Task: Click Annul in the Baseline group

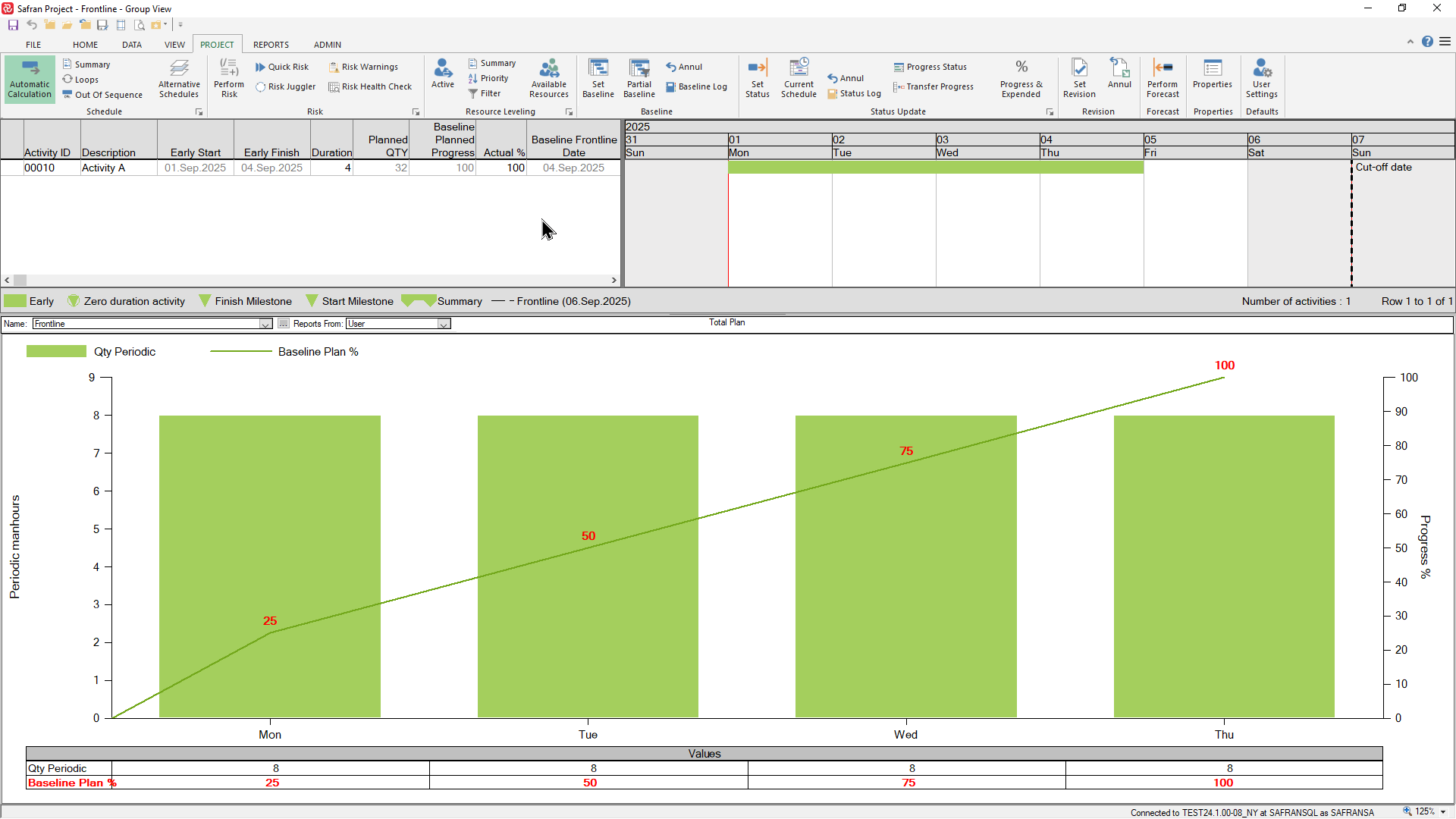Action: tap(684, 67)
